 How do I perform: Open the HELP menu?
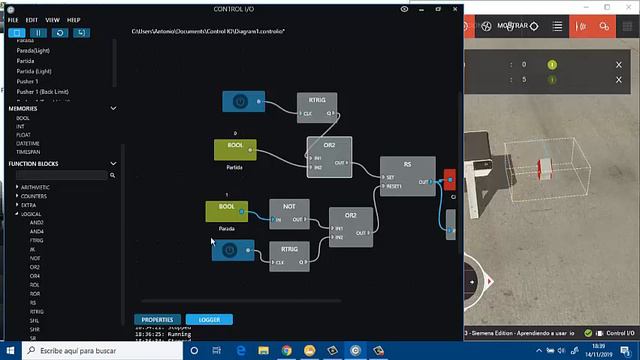pyautogui.click(x=73, y=20)
